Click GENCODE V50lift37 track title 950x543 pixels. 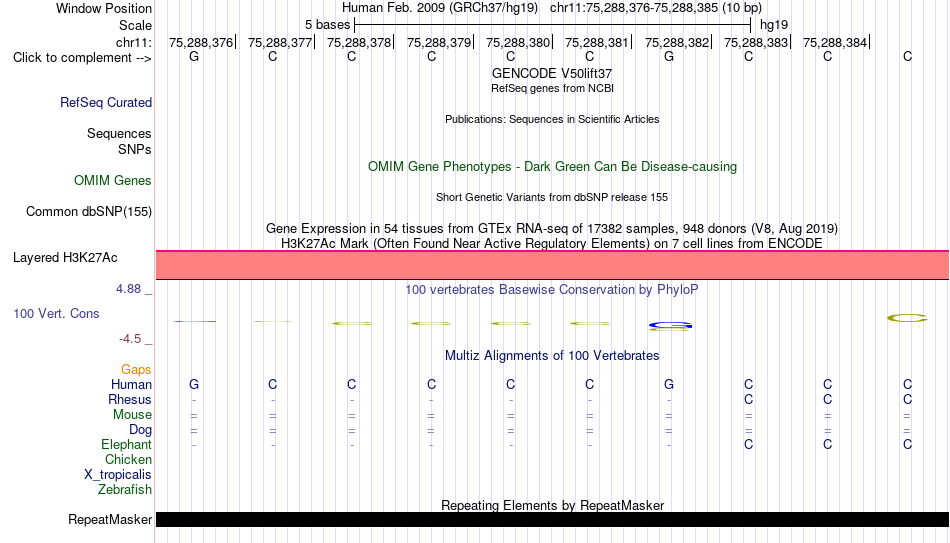[x=552, y=73]
